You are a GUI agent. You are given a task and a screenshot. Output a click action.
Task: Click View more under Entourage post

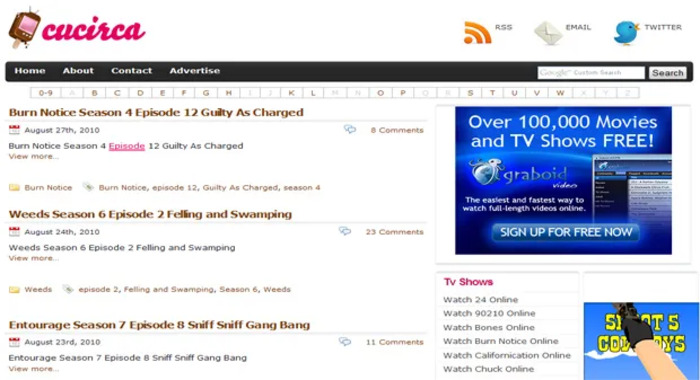pos(33,369)
